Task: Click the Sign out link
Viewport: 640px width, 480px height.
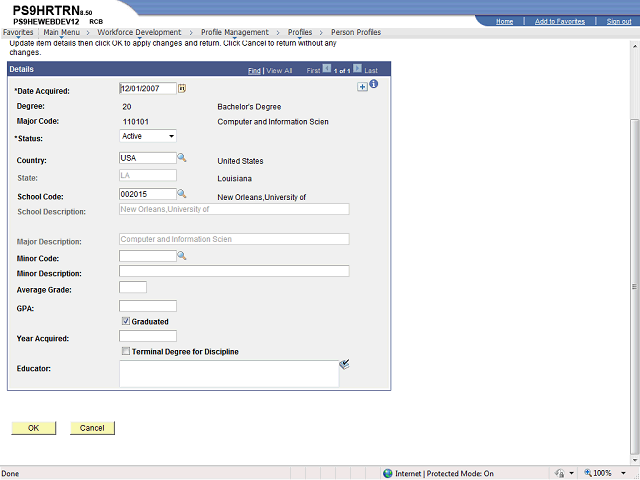Action: click(x=619, y=21)
